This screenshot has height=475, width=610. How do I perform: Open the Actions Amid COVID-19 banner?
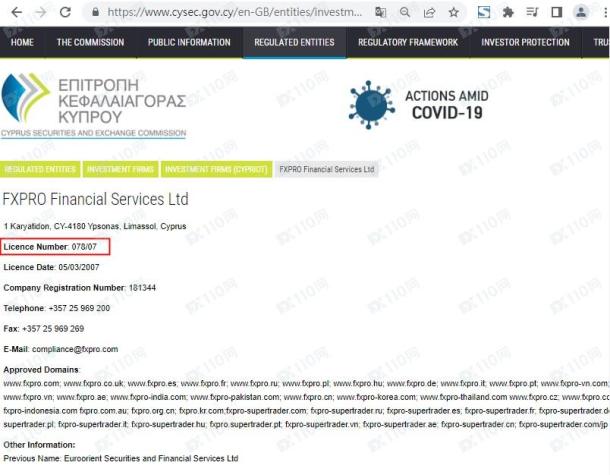tap(419, 105)
